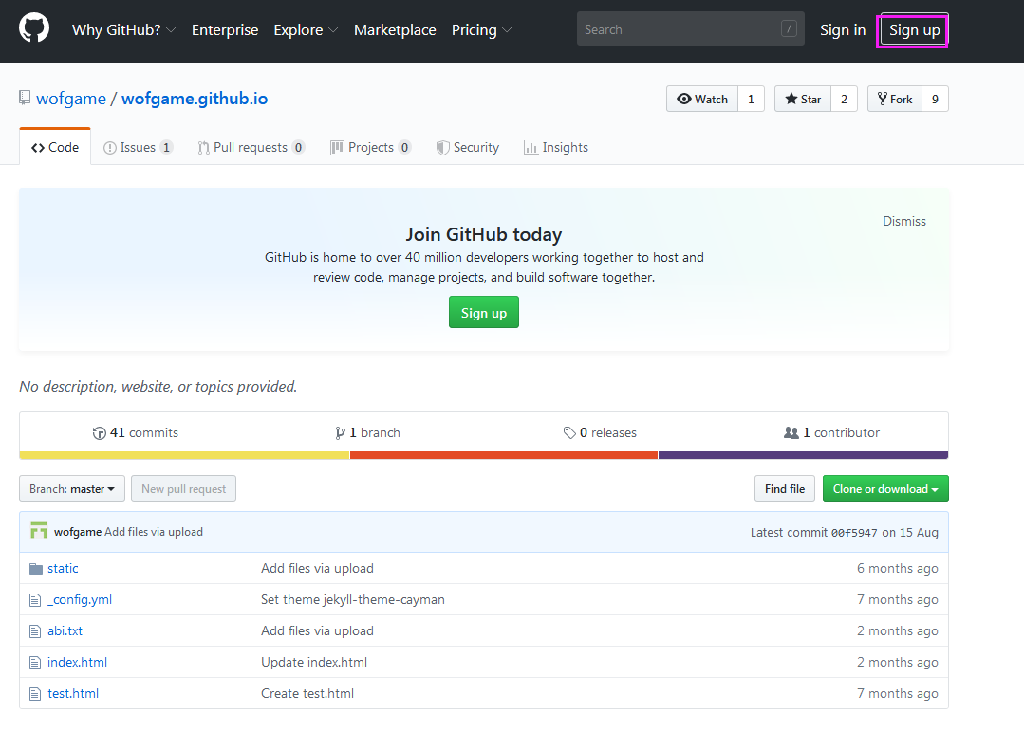Click the tag icon beside 0 releases
1024x731 pixels.
[x=569, y=433]
